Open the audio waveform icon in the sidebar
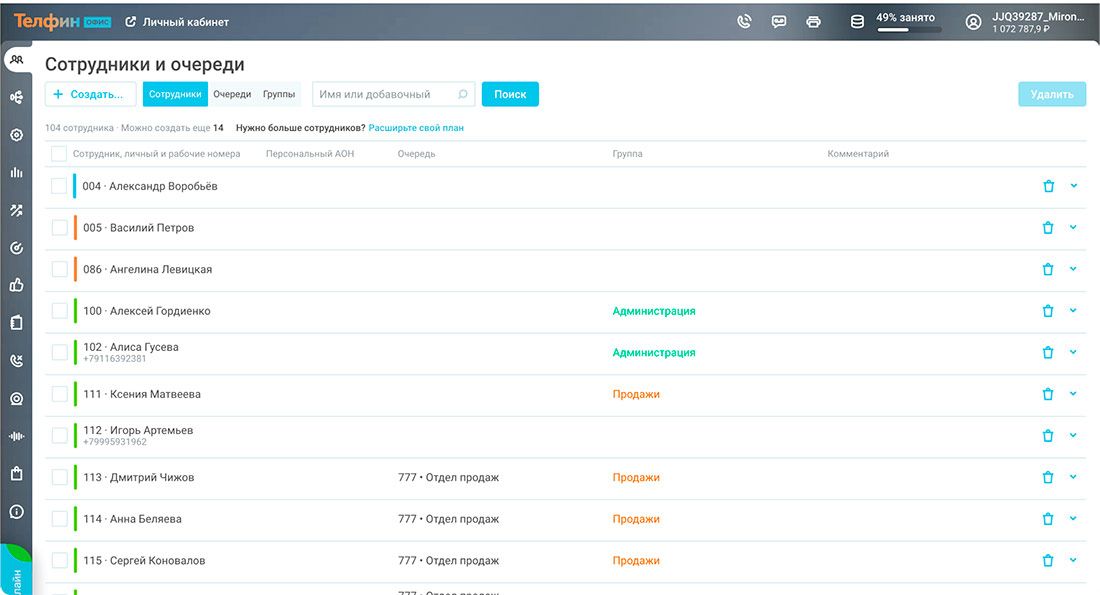 (16, 436)
